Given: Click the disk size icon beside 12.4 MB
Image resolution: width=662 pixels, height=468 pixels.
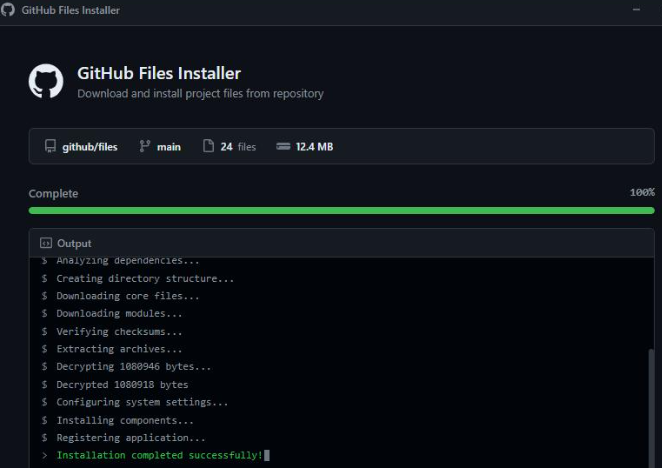Looking at the screenshot, I should (x=283, y=146).
